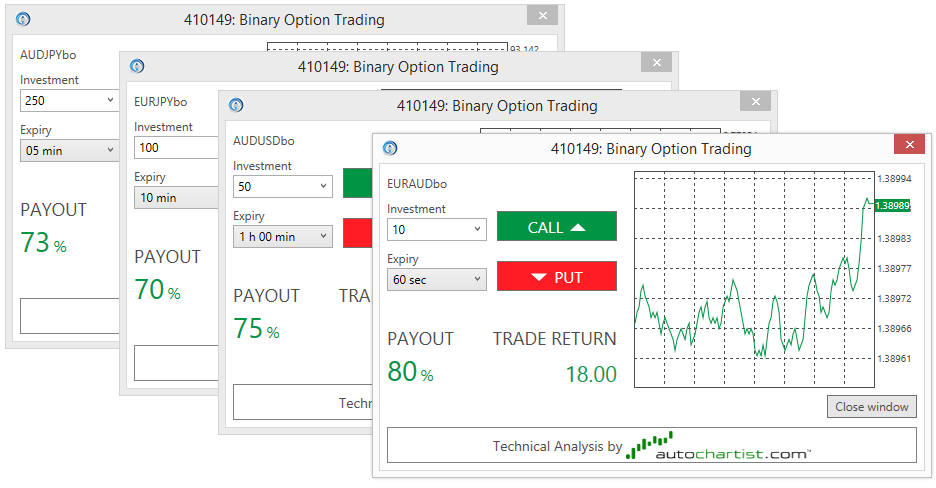Open Expiry dropdown showing 1 h 00 min
This screenshot has width=936, height=488.
282,236
